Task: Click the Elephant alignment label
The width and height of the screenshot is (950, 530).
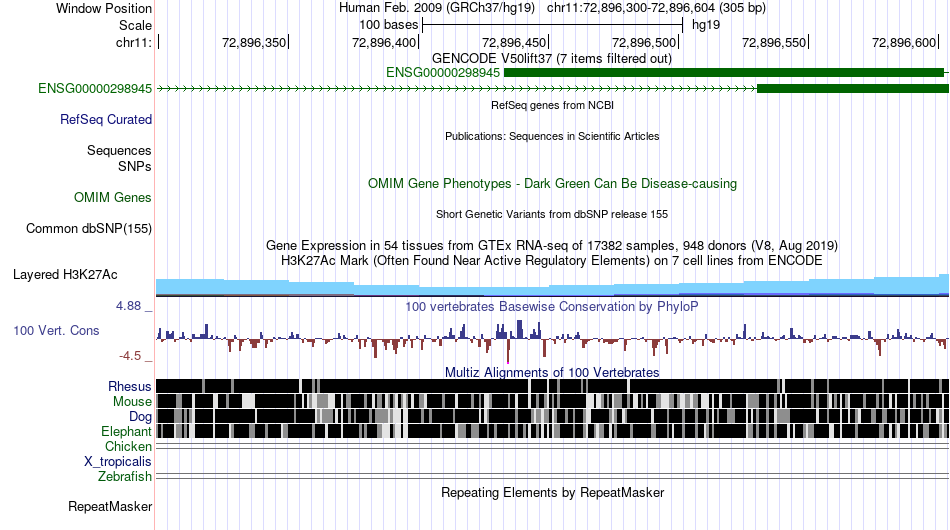Action: [x=127, y=431]
